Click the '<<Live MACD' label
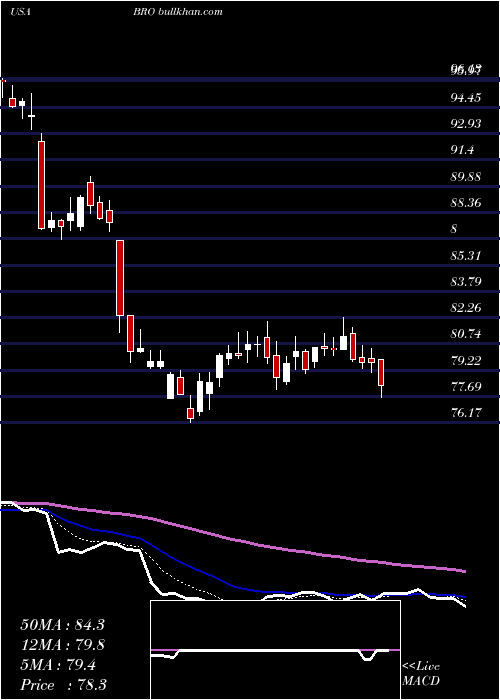Image resolution: width=500 pixels, height=700 pixels. pos(421,674)
